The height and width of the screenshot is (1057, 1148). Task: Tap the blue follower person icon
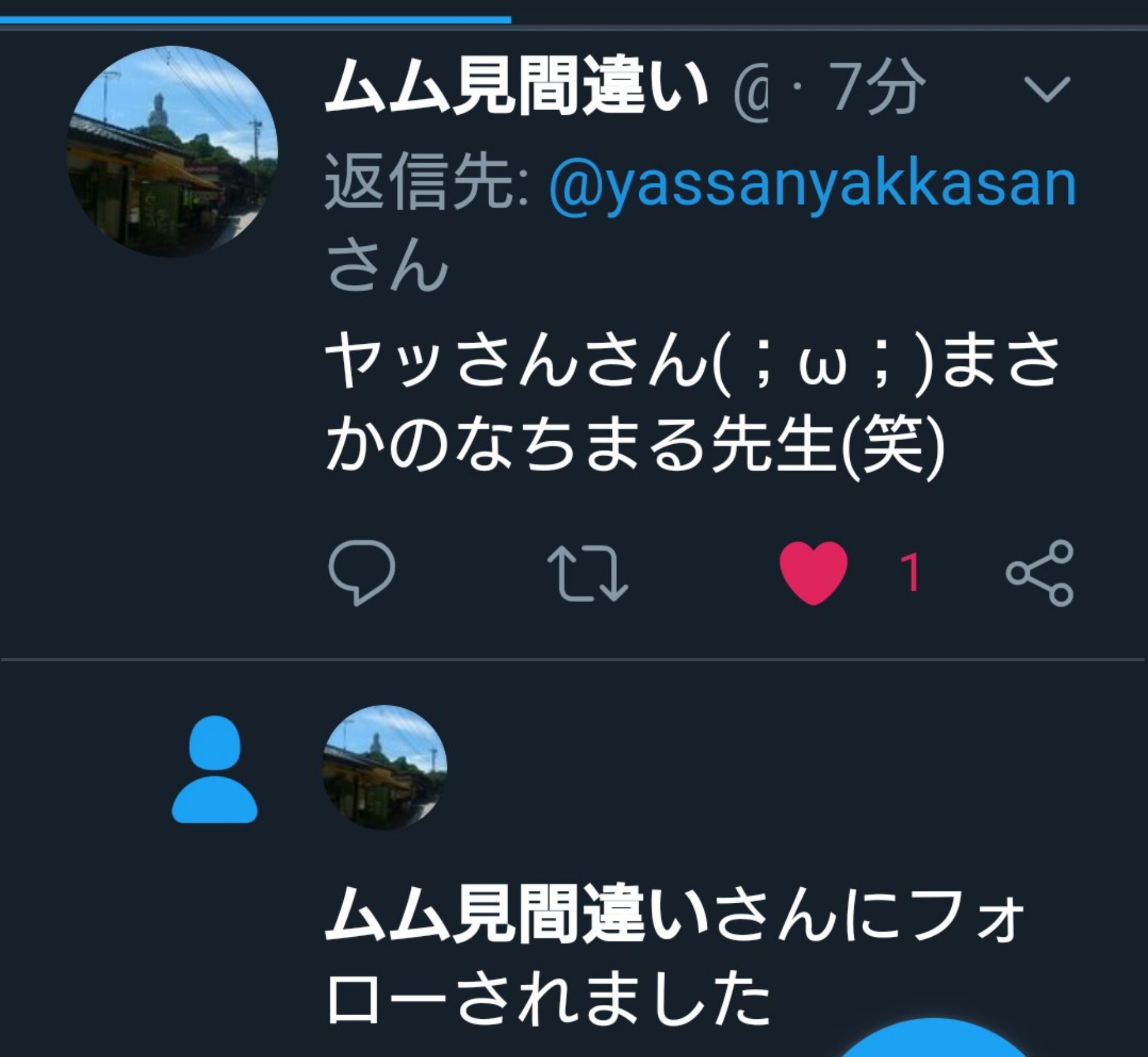(x=215, y=769)
